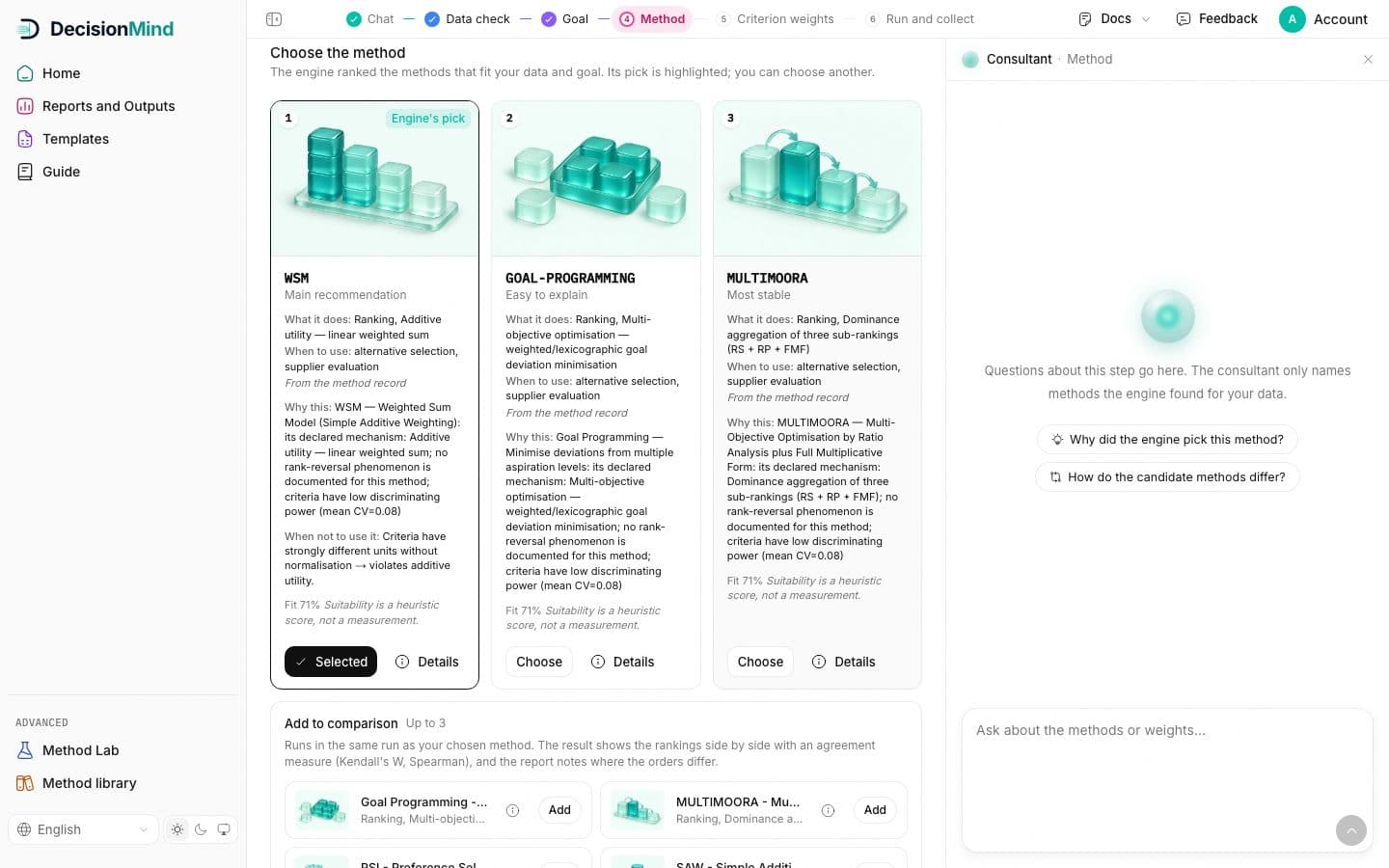Select the Goal-Programming card illustration

[596, 178]
